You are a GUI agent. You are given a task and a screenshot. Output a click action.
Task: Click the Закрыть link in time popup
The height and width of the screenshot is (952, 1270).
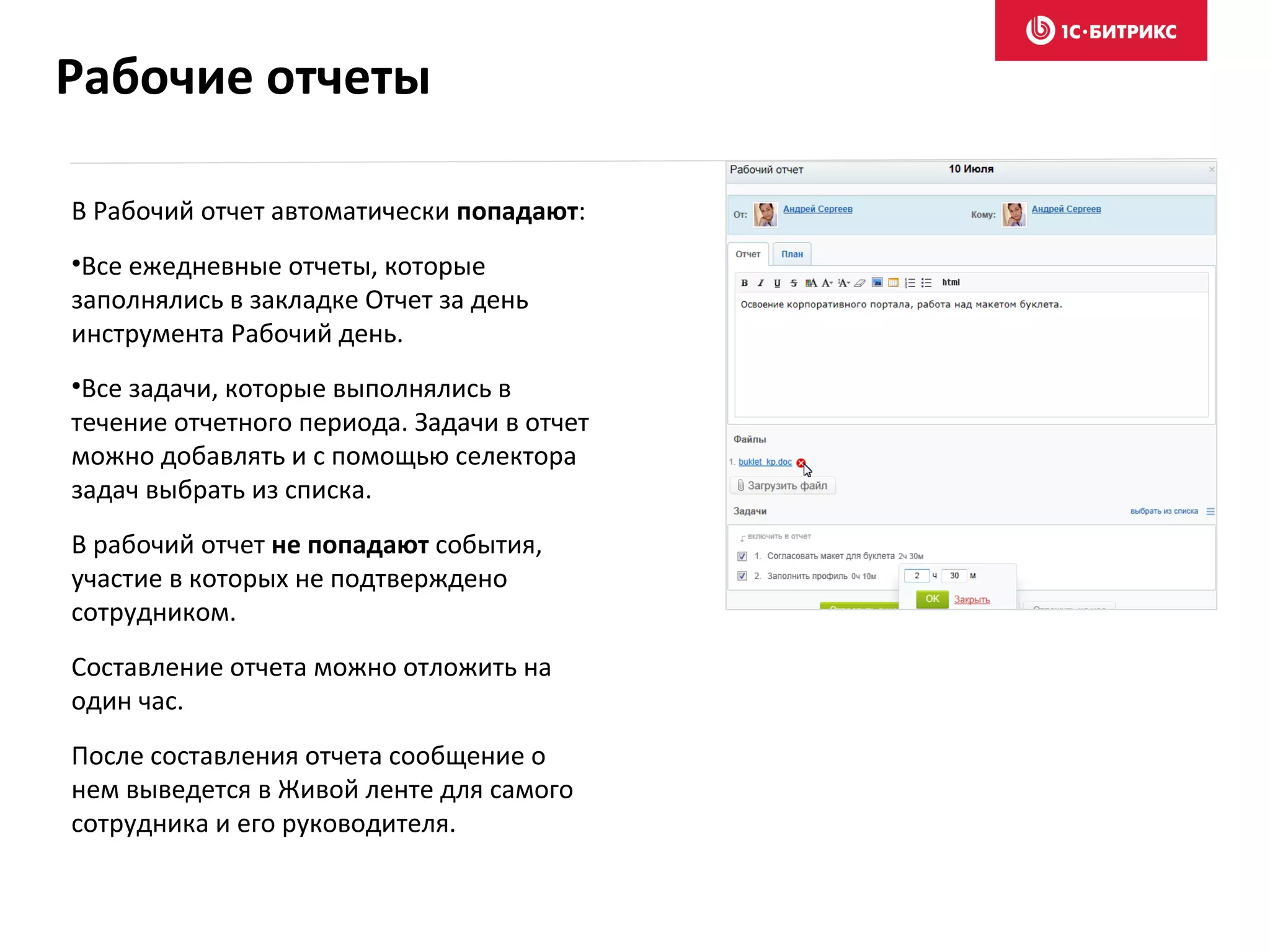(972, 599)
